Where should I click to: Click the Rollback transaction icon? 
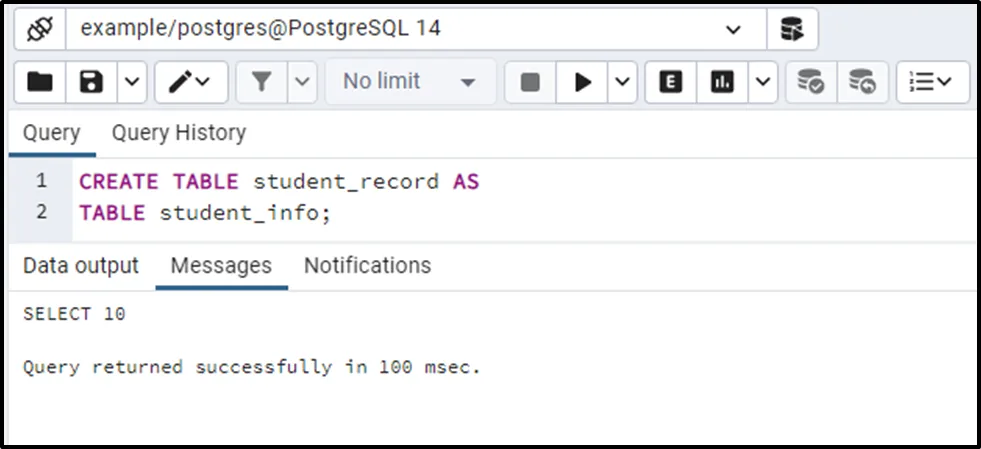862,82
